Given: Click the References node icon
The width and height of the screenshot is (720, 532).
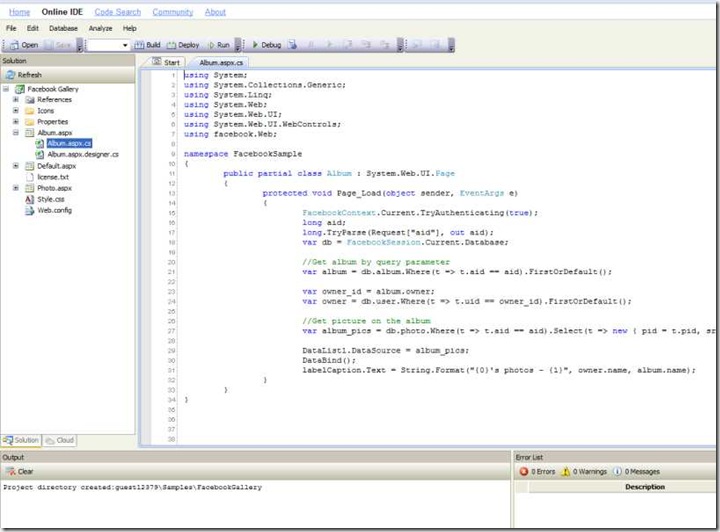Looking at the screenshot, I should (30, 100).
